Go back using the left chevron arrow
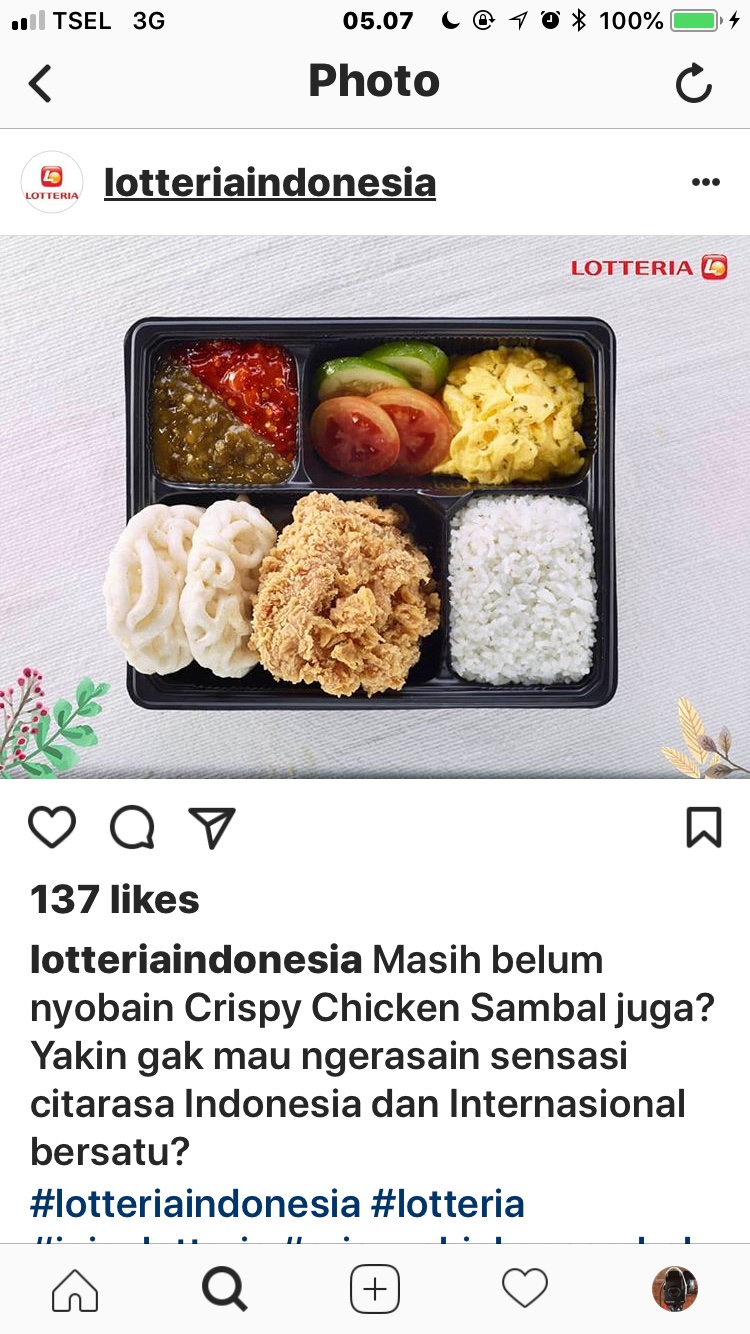The height and width of the screenshot is (1334, 750). coord(40,83)
